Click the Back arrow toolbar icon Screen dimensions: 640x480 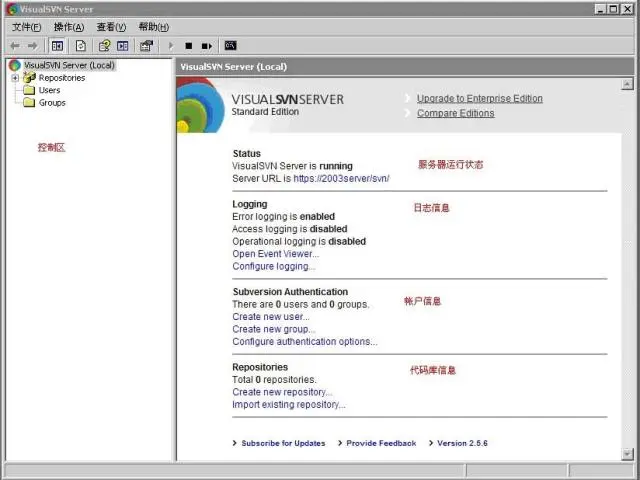pos(15,46)
